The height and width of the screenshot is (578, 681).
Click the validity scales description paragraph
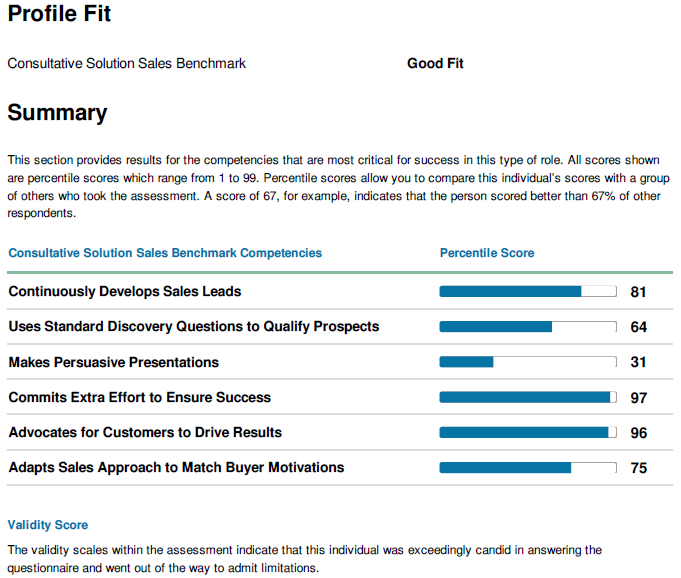click(304, 559)
